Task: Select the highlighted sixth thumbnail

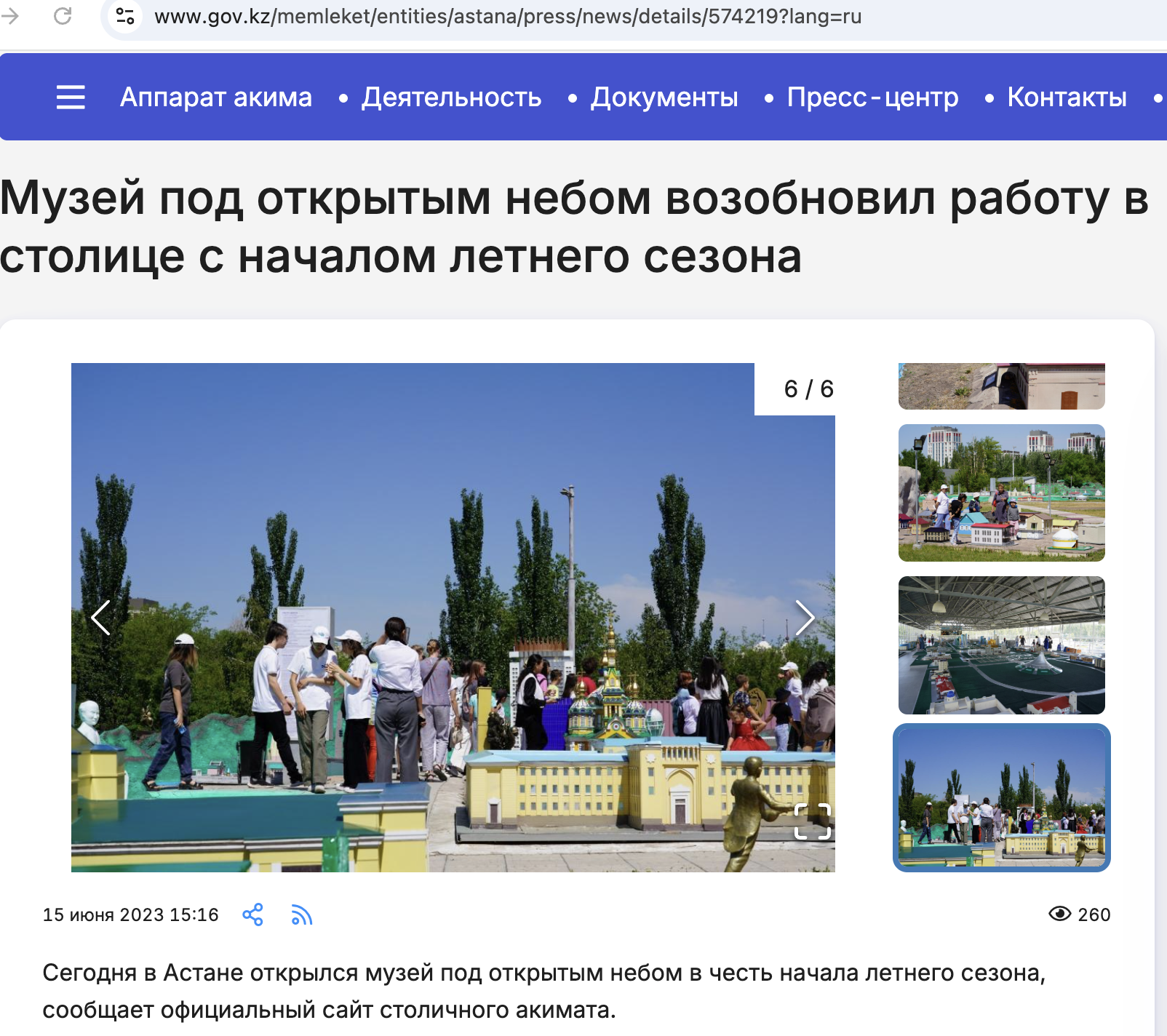Action: tap(1001, 797)
